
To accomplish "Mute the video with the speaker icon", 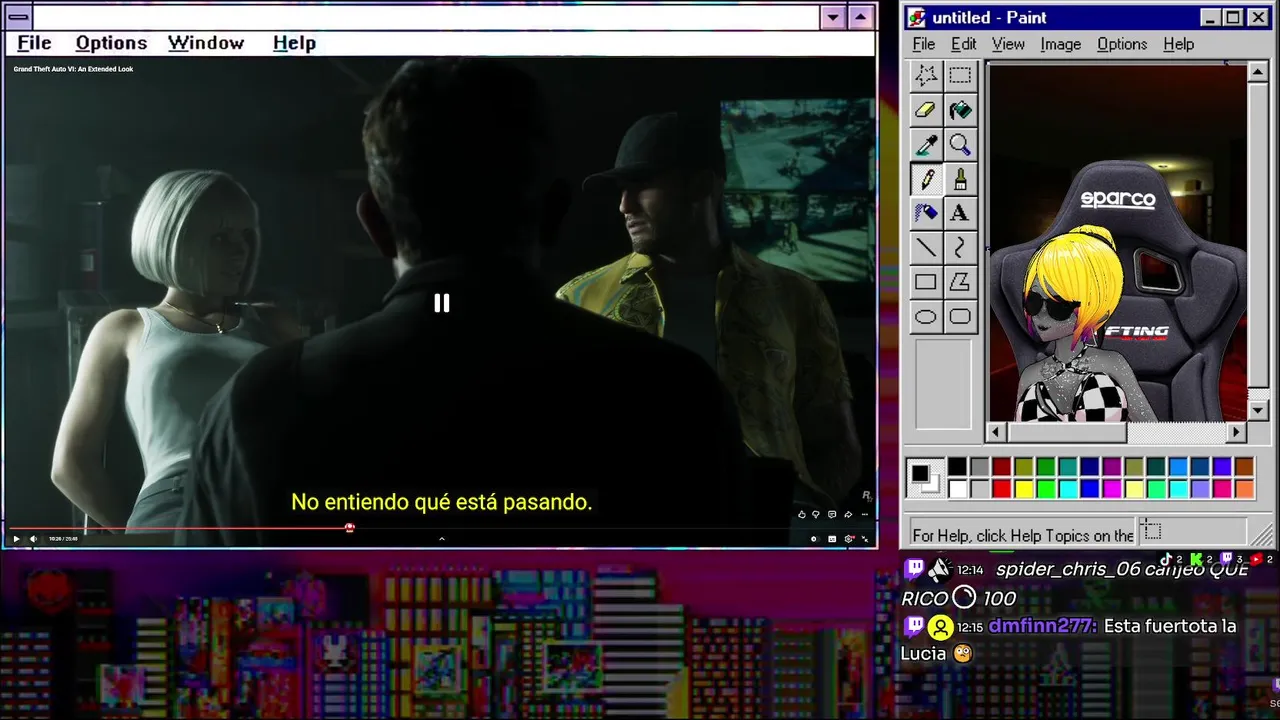I will tap(33, 539).
